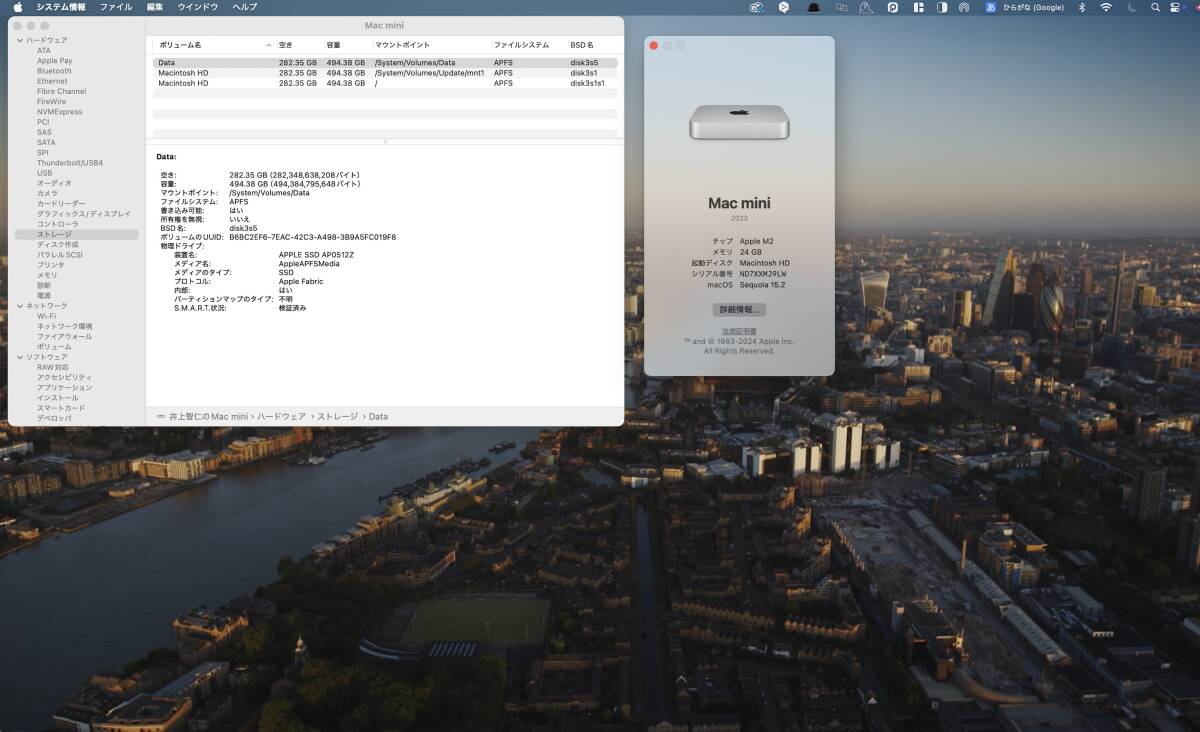Select ファイアウォール in the sidebar
The width and height of the screenshot is (1200, 732).
pyautogui.click(x=65, y=336)
